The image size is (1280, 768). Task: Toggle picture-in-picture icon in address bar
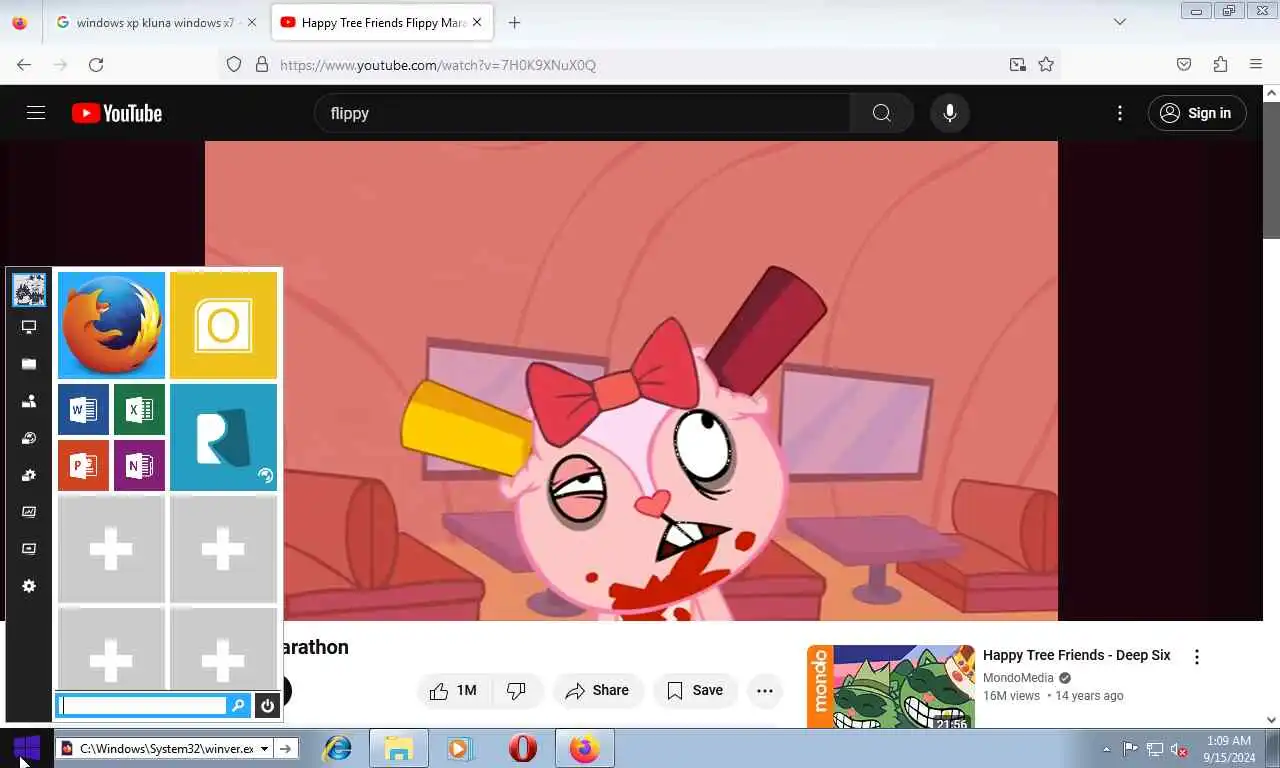pos(1017,64)
